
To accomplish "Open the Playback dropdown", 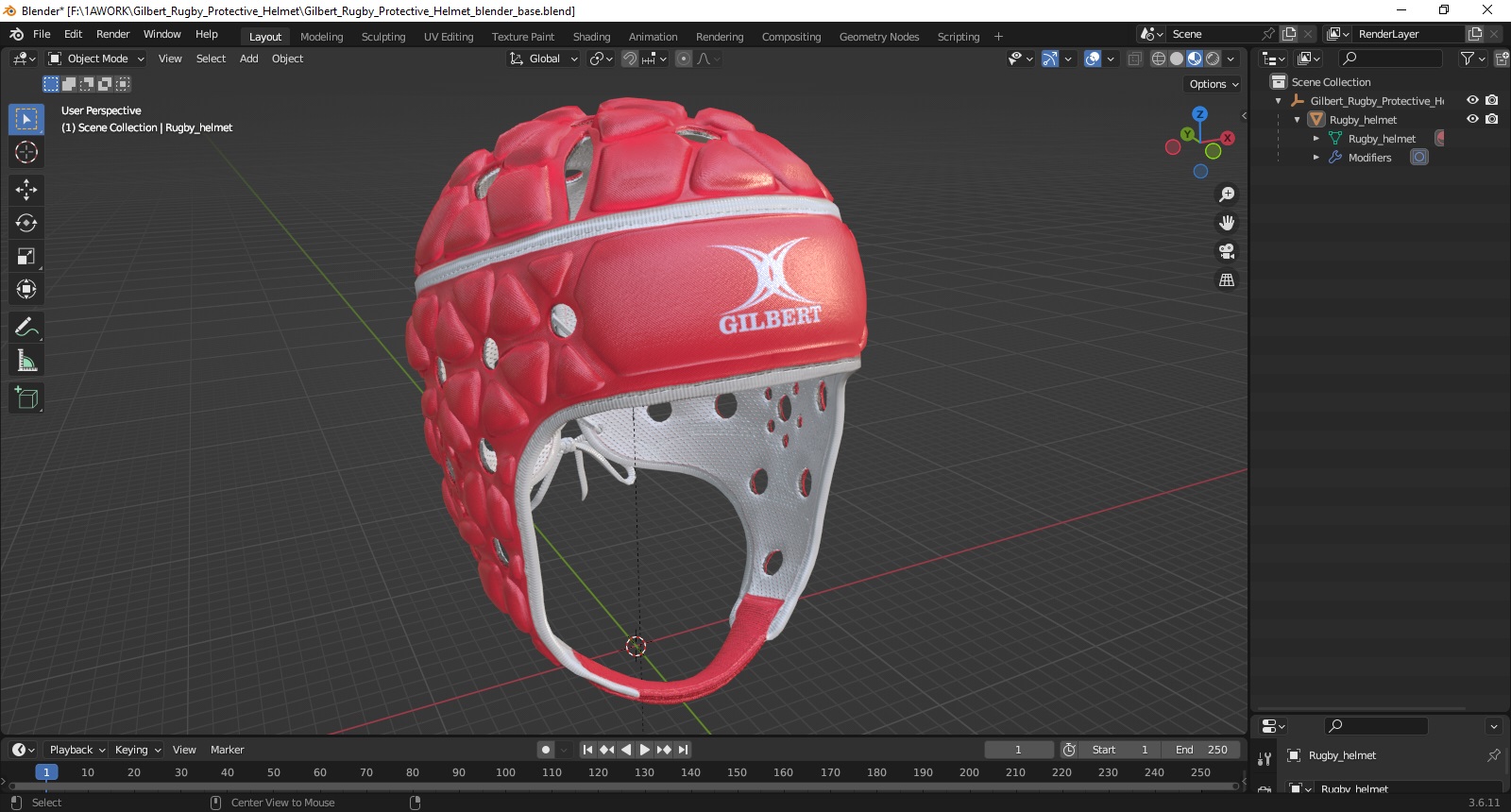I will pyautogui.click(x=76, y=750).
